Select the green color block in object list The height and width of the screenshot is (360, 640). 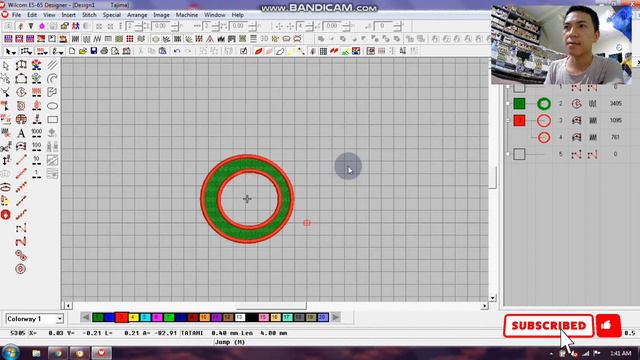pyautogui.click(x=519, y=104)
